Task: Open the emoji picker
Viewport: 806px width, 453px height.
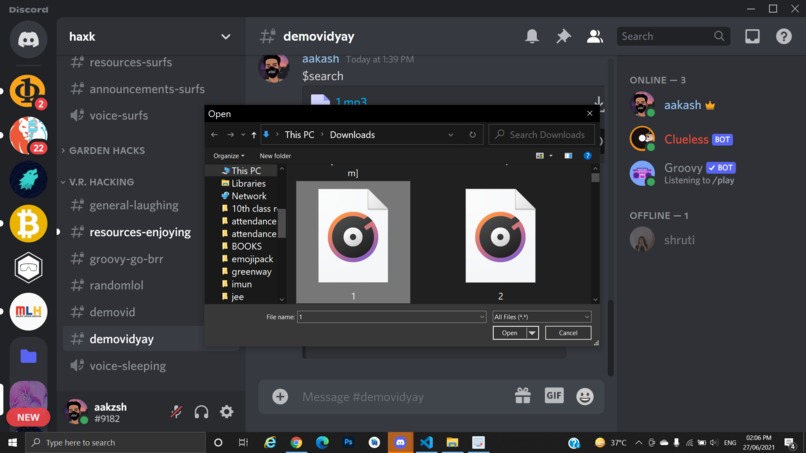Action: tap(585, 396)
